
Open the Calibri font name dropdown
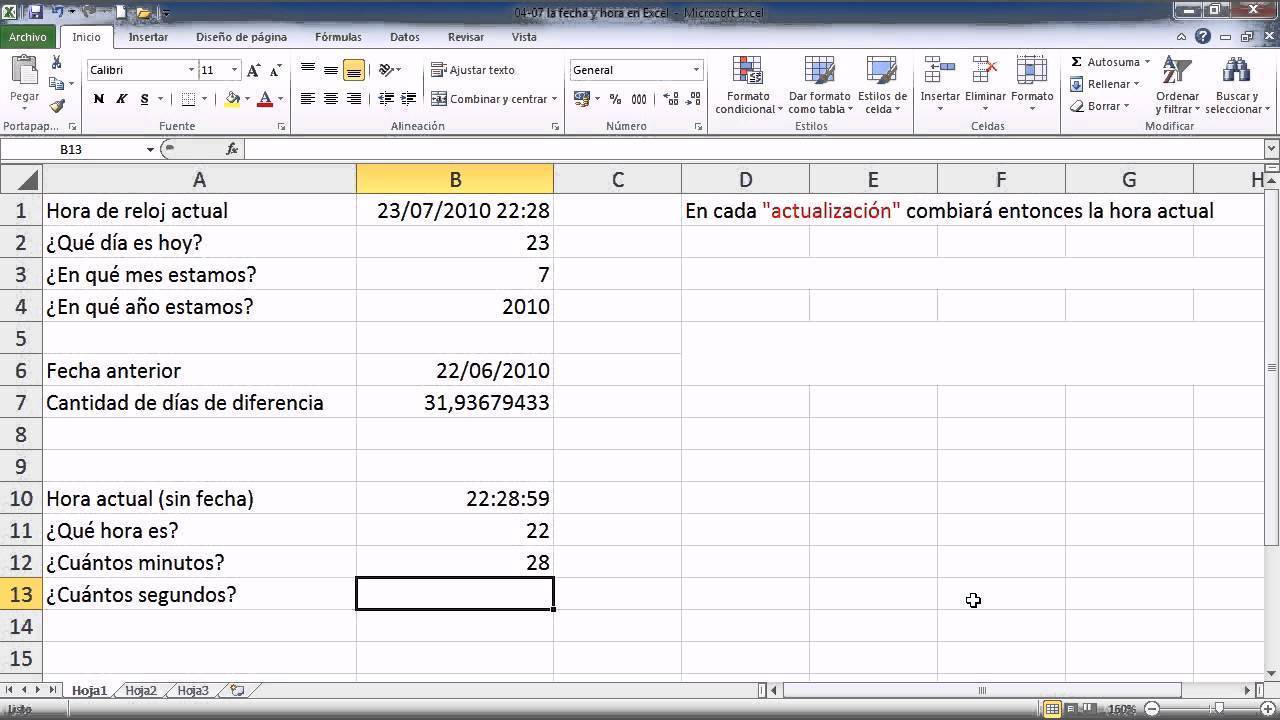pos(191,70)
